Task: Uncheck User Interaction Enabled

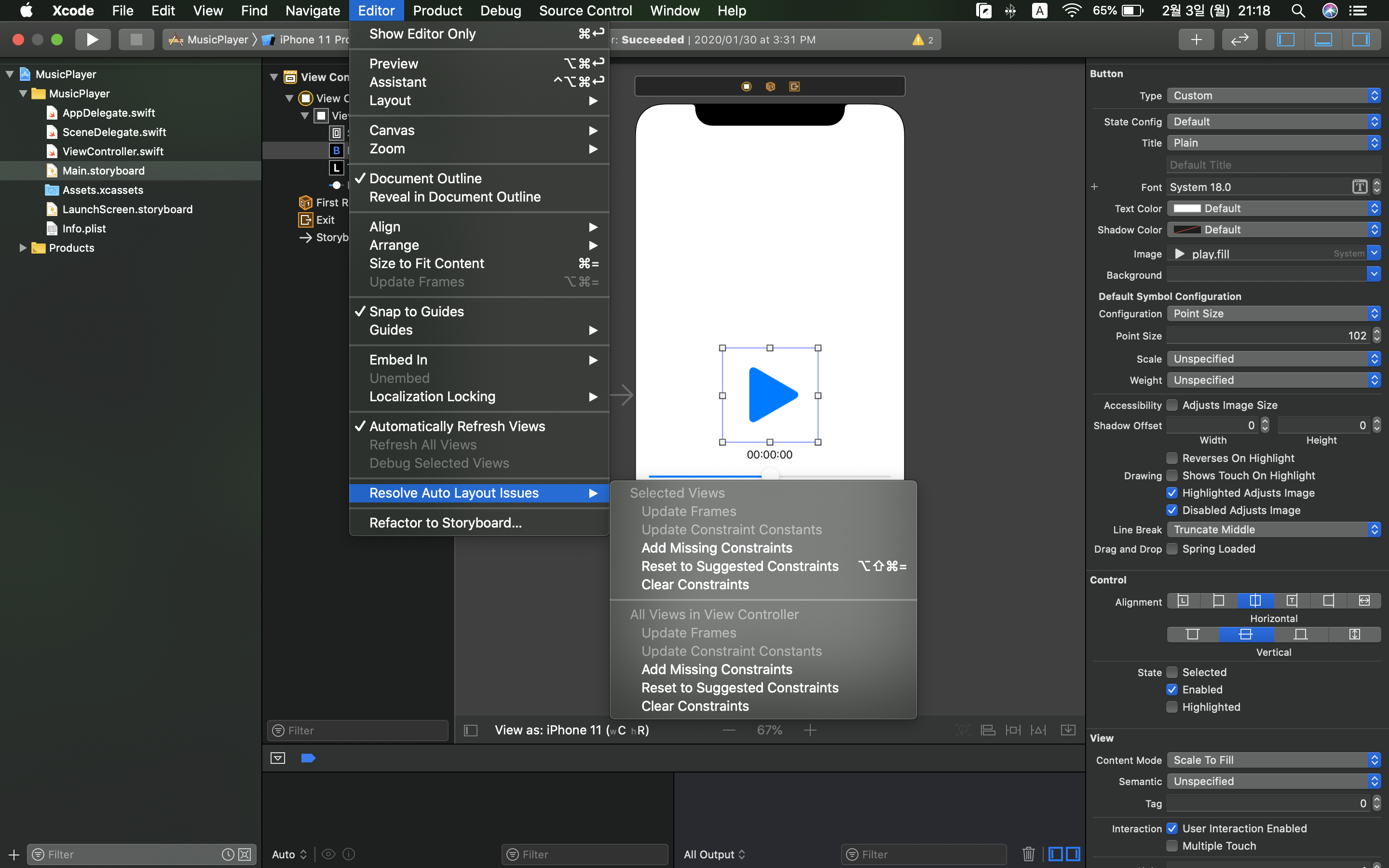Action: pyautogui.click(x=1172, y=828)
